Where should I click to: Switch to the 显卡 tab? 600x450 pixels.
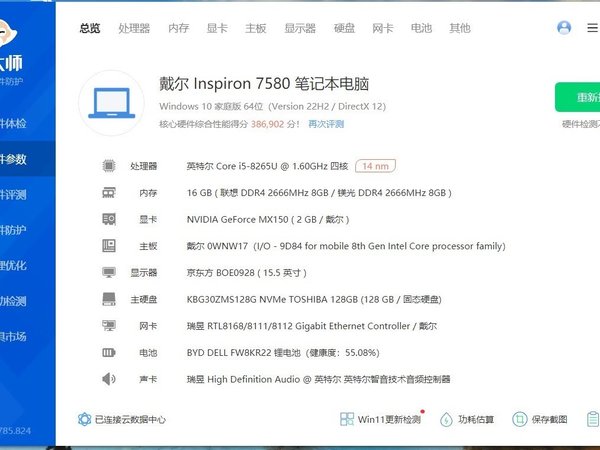[x=217, y=28]
